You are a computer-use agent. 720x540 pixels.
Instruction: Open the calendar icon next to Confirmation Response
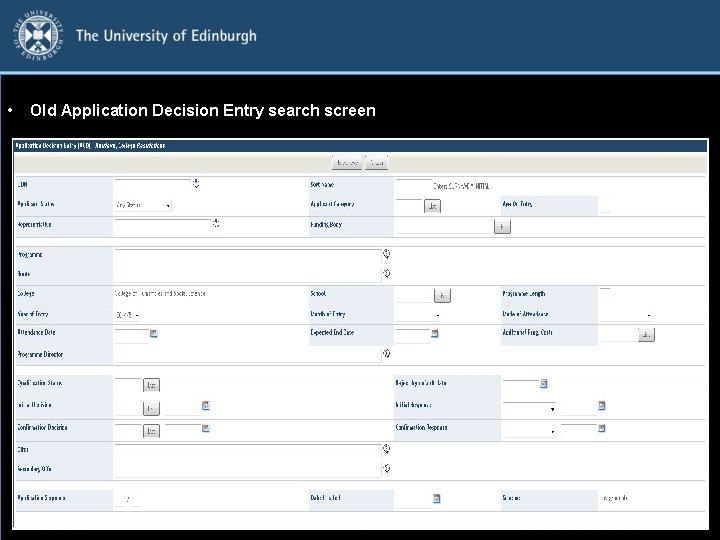click(x=602, y=428)
